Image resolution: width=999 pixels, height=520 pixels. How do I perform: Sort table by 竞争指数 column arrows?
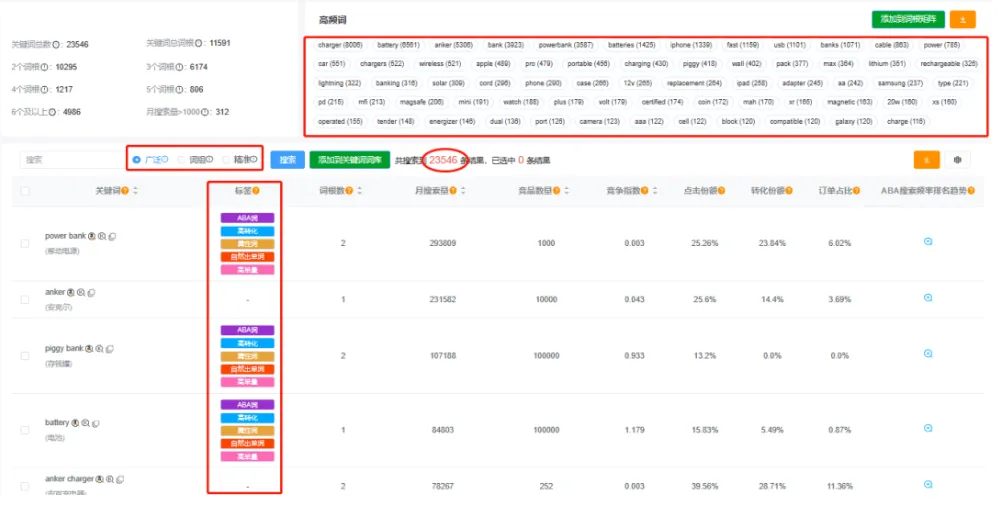click(655, 191)
